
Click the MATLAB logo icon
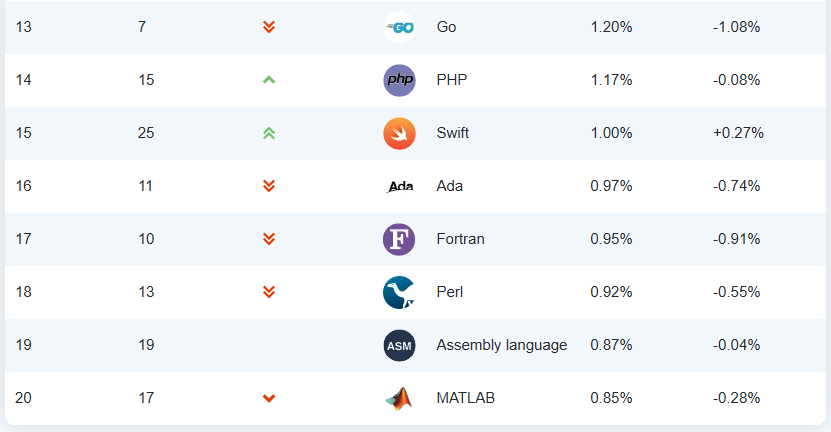tap(399, 399)
